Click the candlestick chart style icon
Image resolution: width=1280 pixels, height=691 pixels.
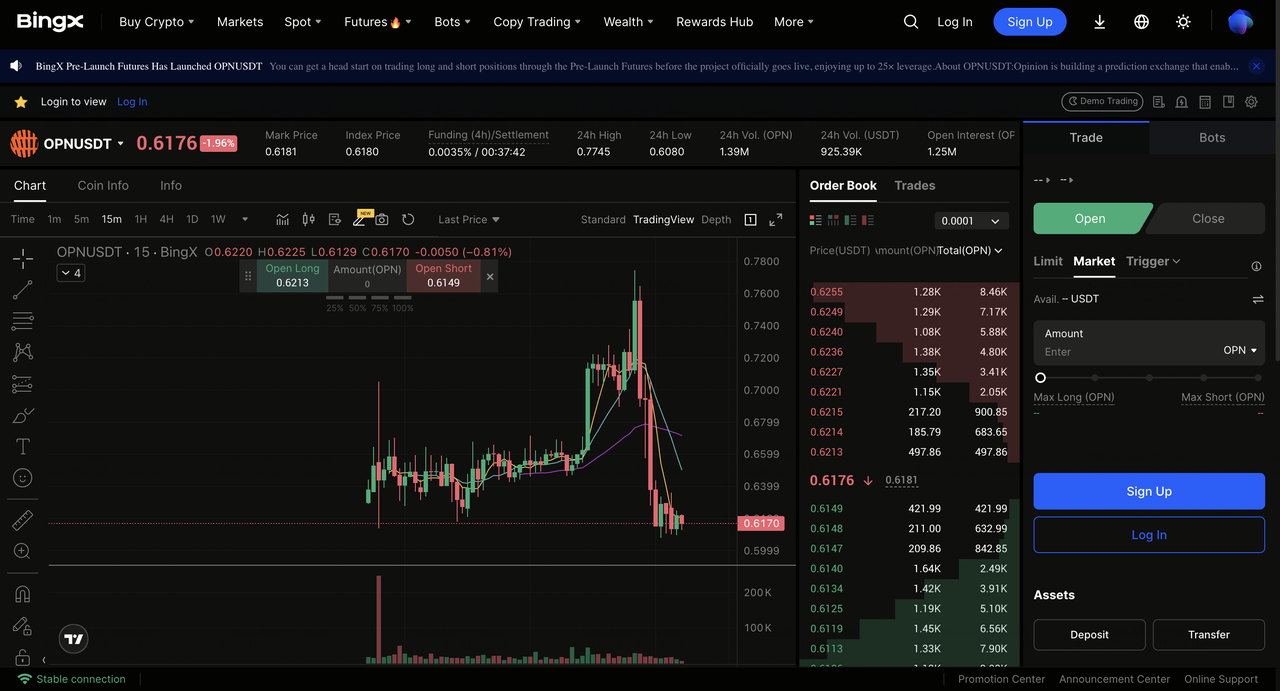308,219
